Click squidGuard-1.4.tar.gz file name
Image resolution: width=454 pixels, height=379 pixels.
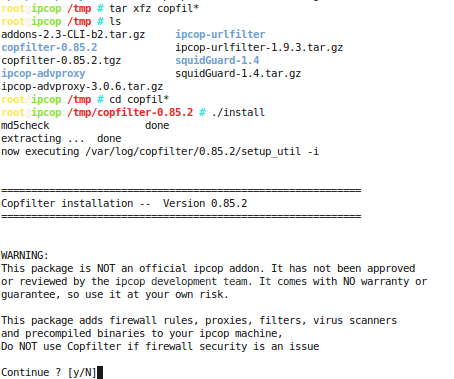[x=238, y=73]
